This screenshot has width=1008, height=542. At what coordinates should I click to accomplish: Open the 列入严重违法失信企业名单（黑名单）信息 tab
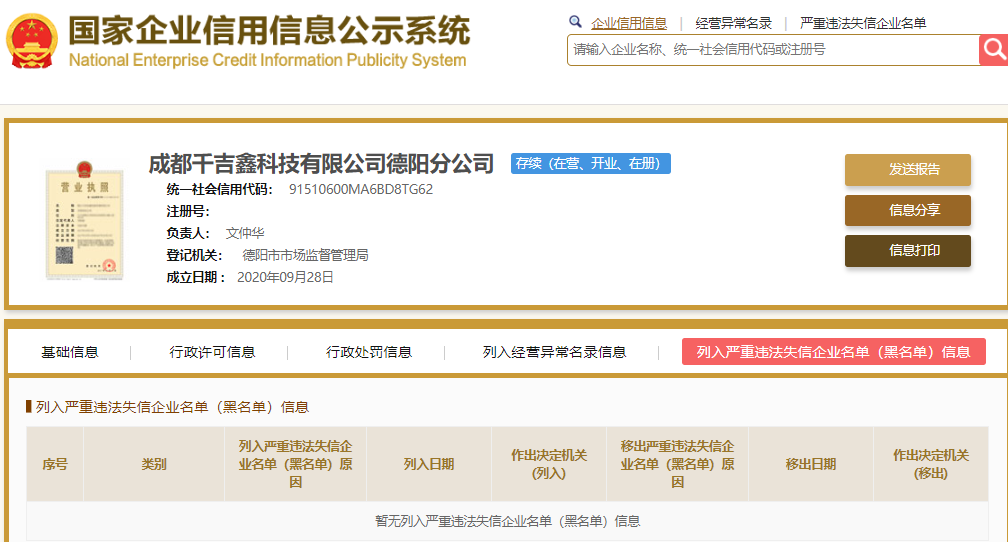click(834, 352)
